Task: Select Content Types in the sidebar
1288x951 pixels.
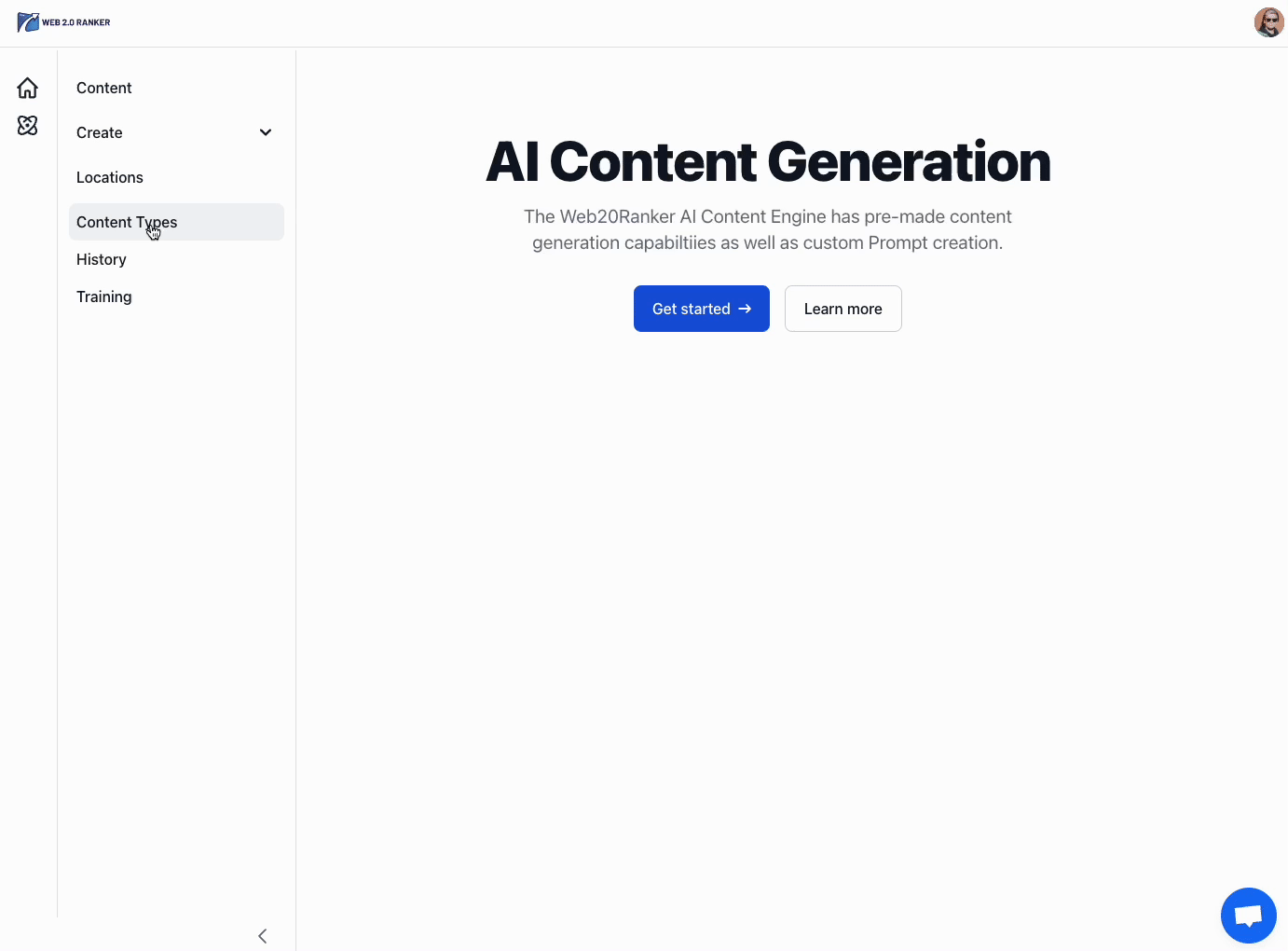Action: [176, 222]
